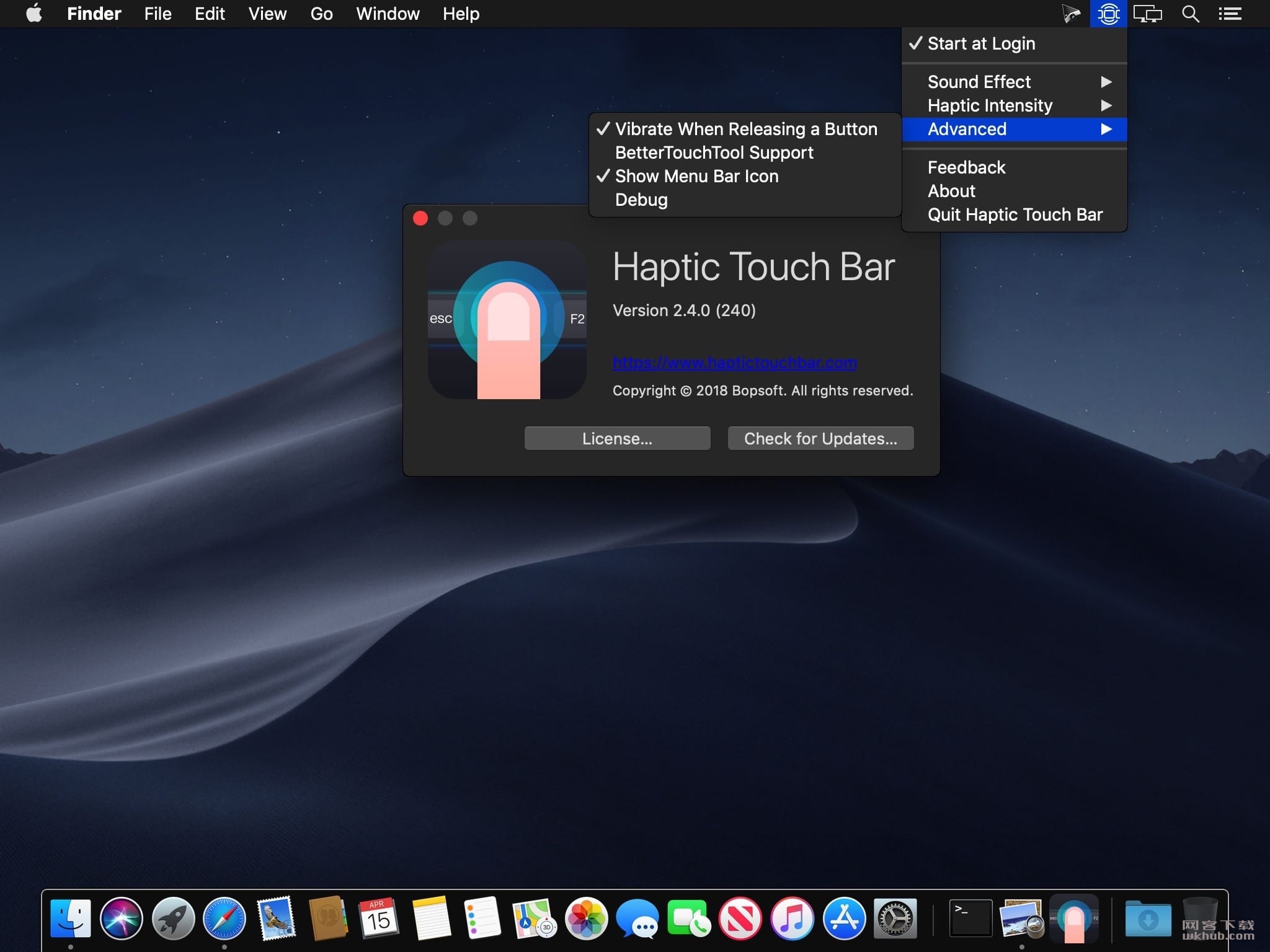This screenshot has height=952, width=1270.
Task: Open the Go menu
Action: pyautogui.click(x=321, y=14)
